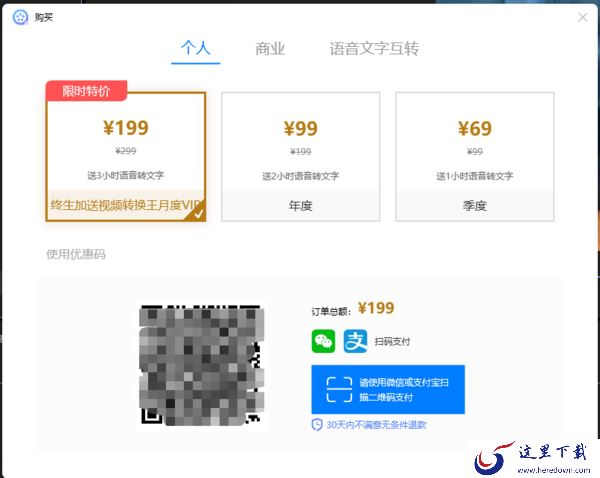The width and height of the screenshot is (600, 478).
Task: Click the shield icon near refund notice
Action: click(317, 424)
